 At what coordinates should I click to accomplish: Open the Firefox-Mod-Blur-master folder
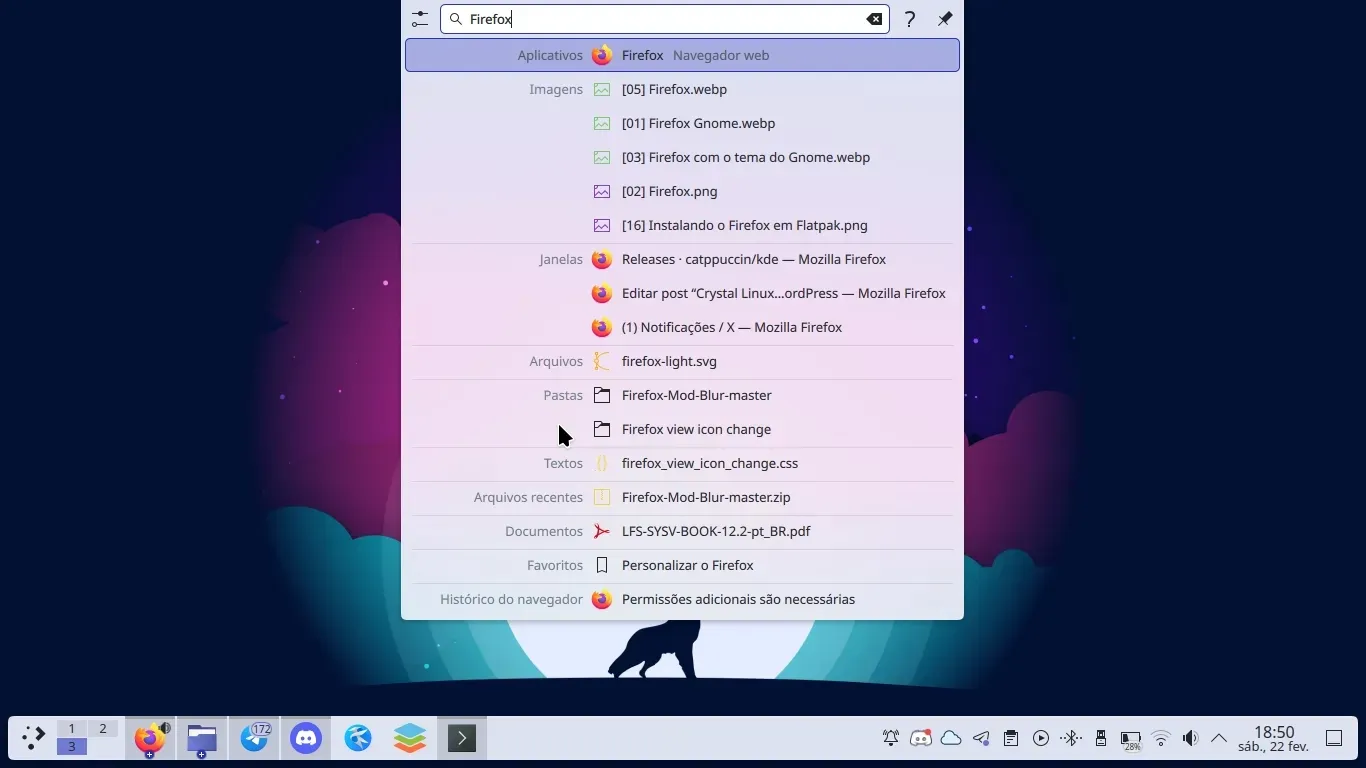(696, 395)
